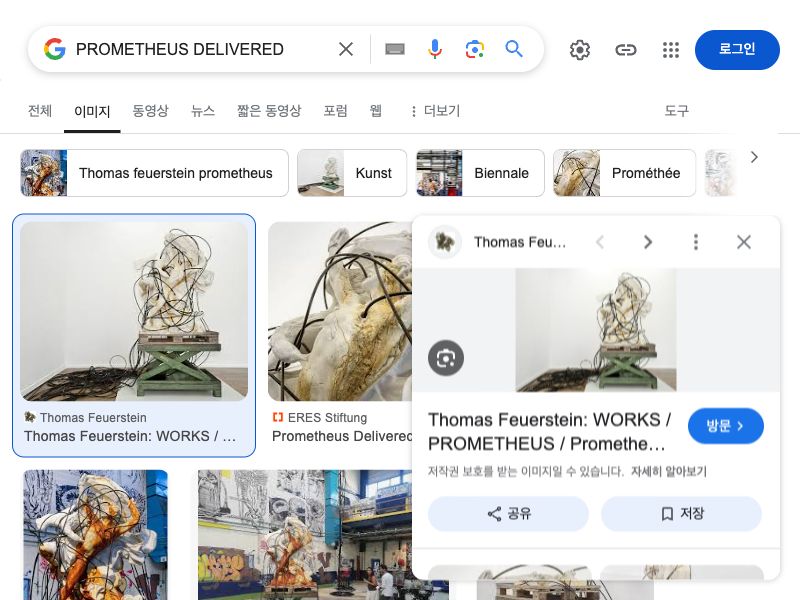Open the selected Thomas Feuerstein sculpture thumbnail

coord(134,311)
